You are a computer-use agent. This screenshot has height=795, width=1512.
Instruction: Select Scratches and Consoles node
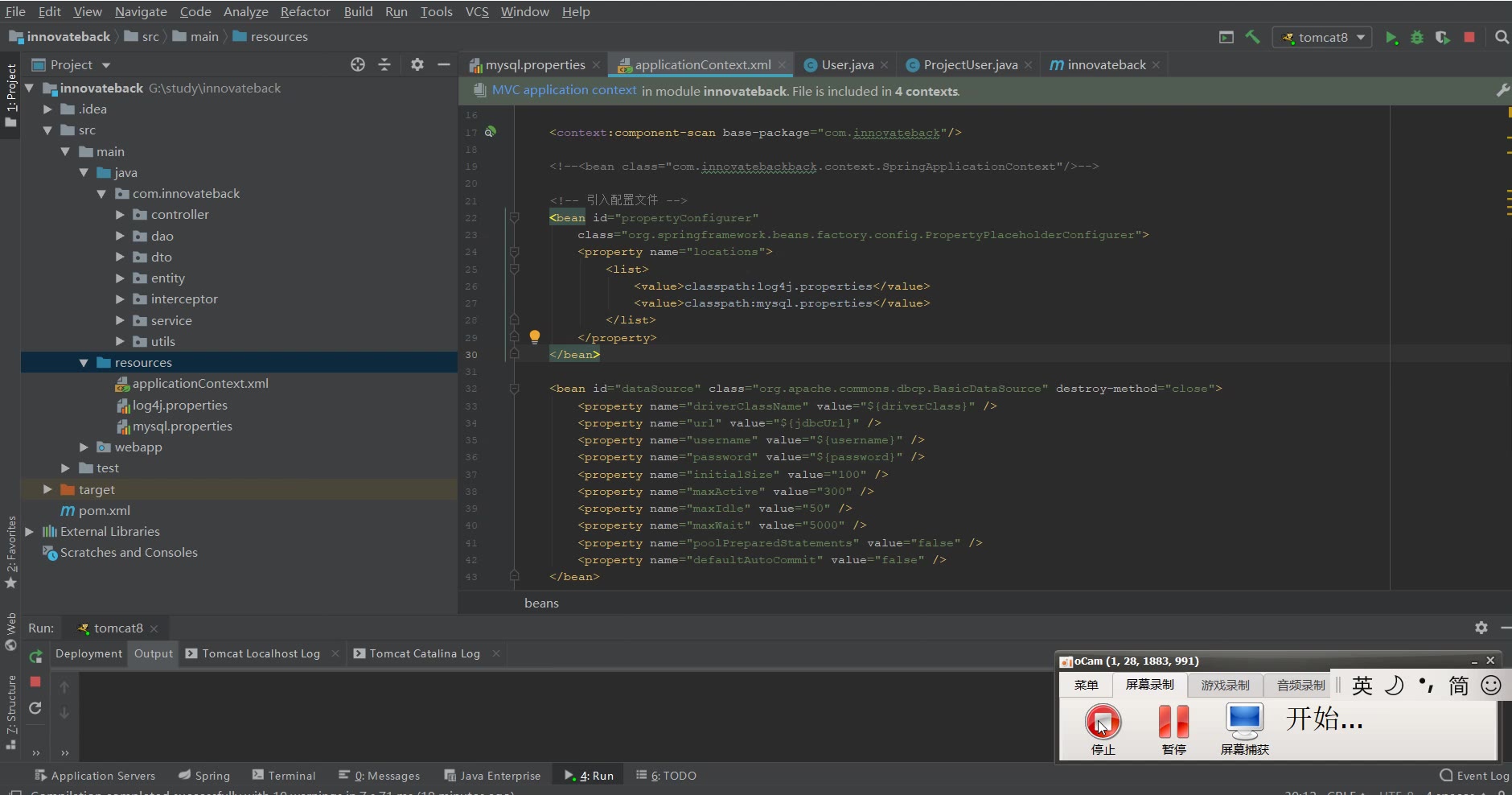point(129,552)
